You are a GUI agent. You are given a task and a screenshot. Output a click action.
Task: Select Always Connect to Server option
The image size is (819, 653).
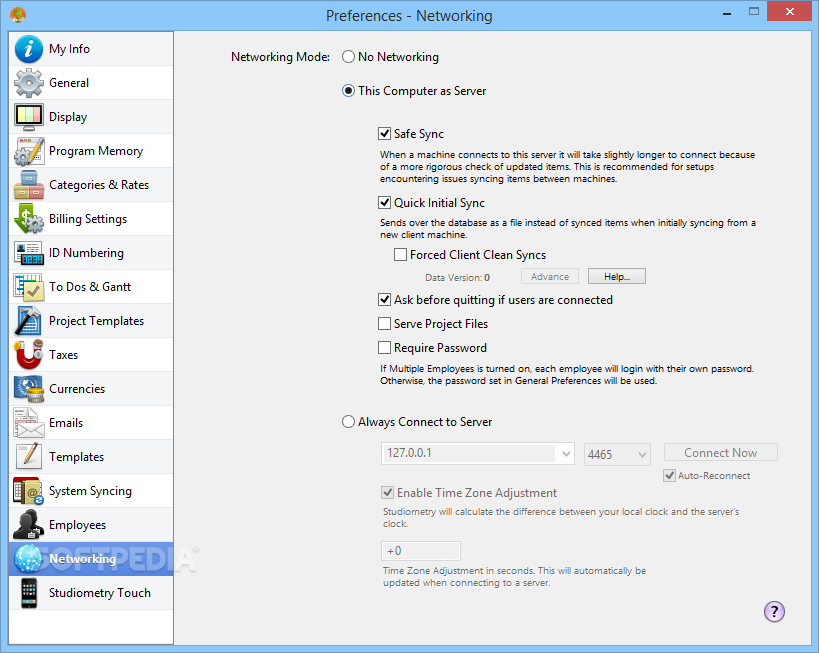click(348, 422)
